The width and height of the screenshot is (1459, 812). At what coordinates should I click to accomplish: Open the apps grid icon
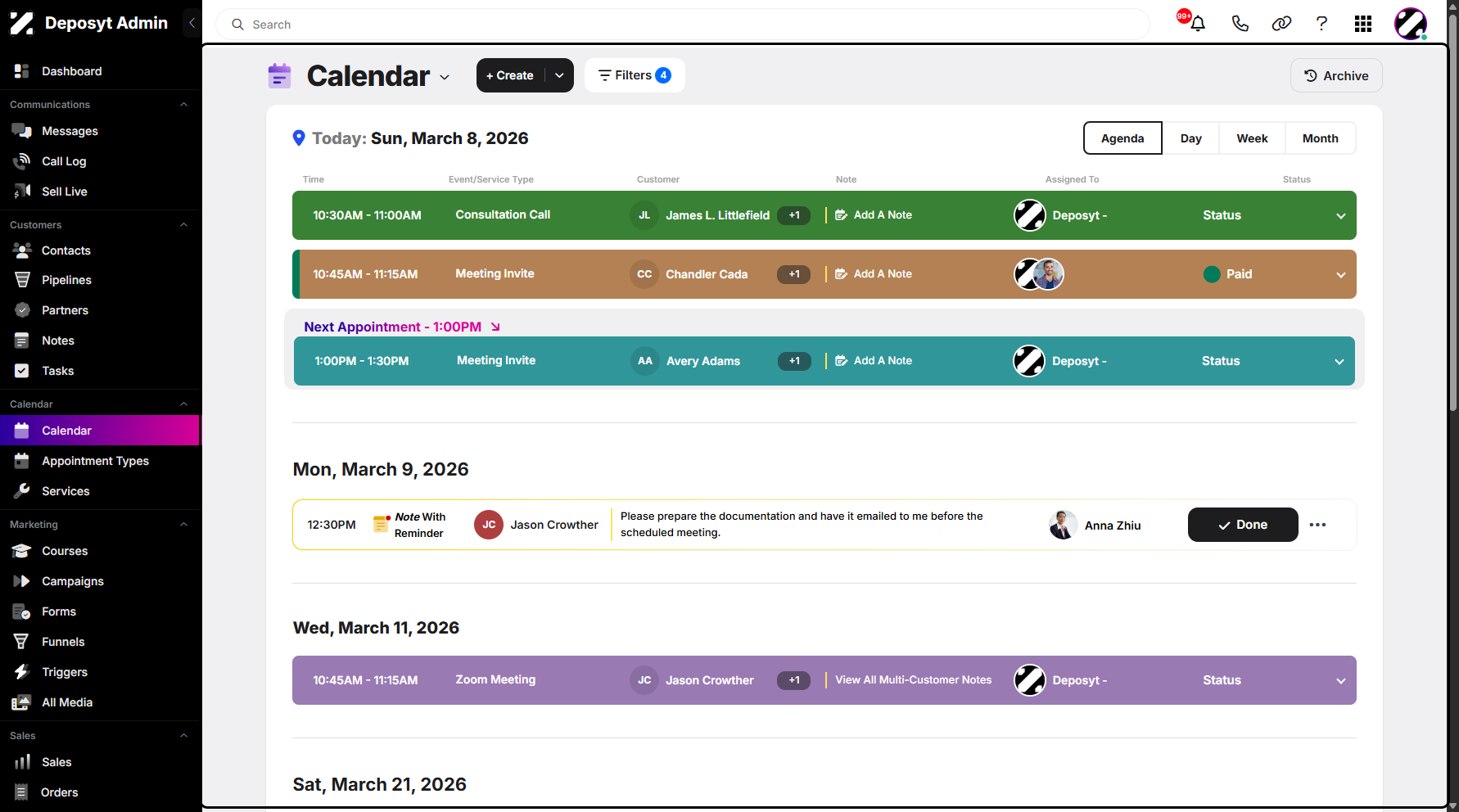tap(1363, 24)
